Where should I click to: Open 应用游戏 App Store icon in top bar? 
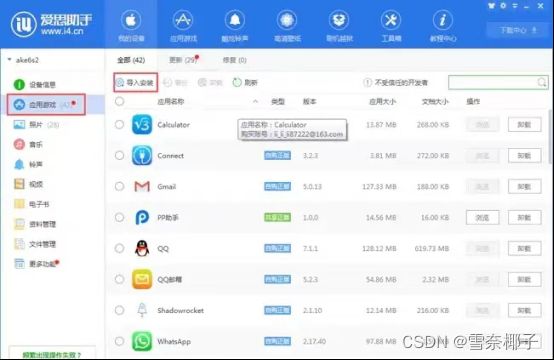[x=183, y=25]
